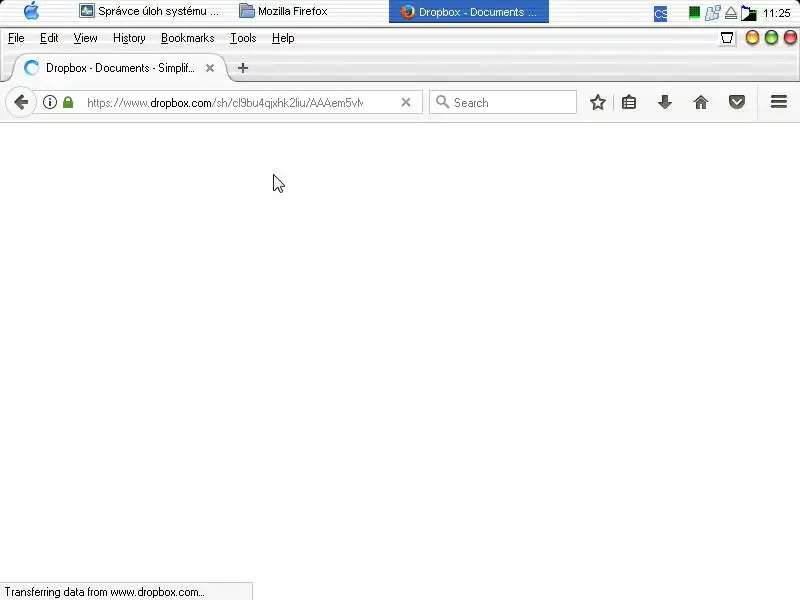
Task: Open the File menu
Action: pos(16,38)
